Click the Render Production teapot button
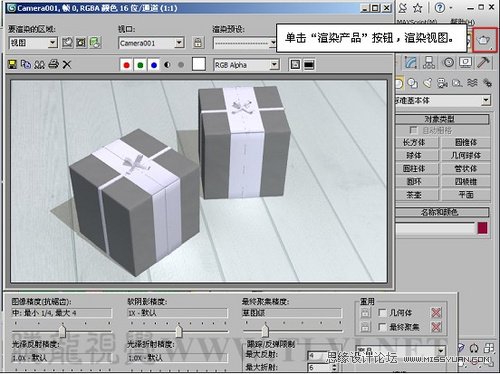This screenshot has width=500, height=374. click(x=485, y=40)
